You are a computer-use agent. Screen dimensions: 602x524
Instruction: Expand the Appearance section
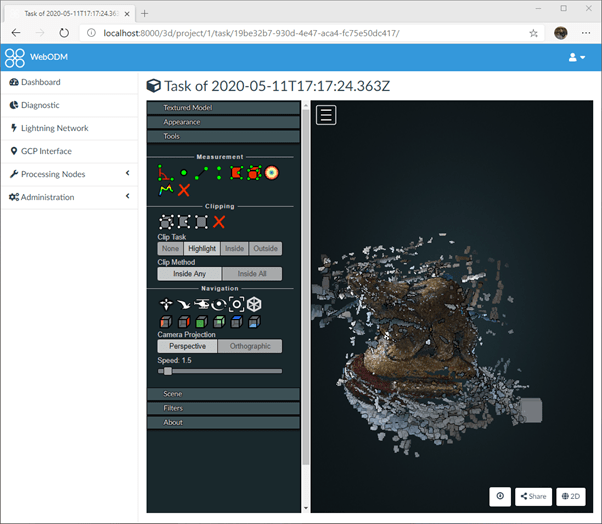click(x=223, y=122)
